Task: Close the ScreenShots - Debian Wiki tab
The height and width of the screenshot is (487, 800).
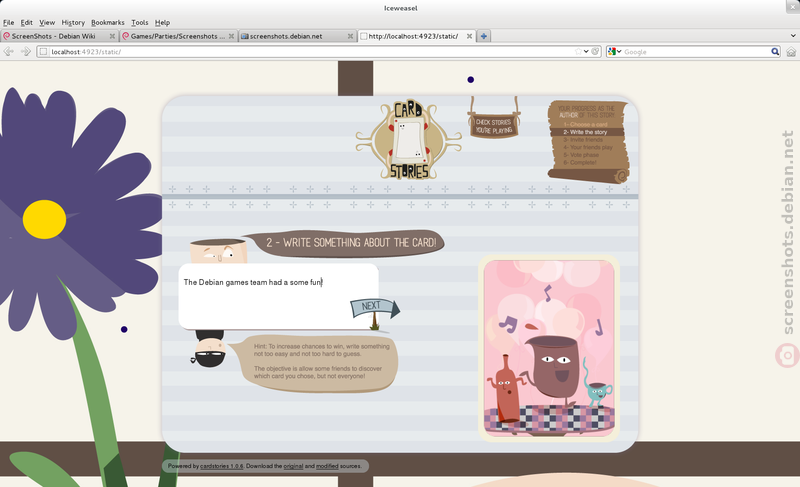Action: [x=112, y=36]
